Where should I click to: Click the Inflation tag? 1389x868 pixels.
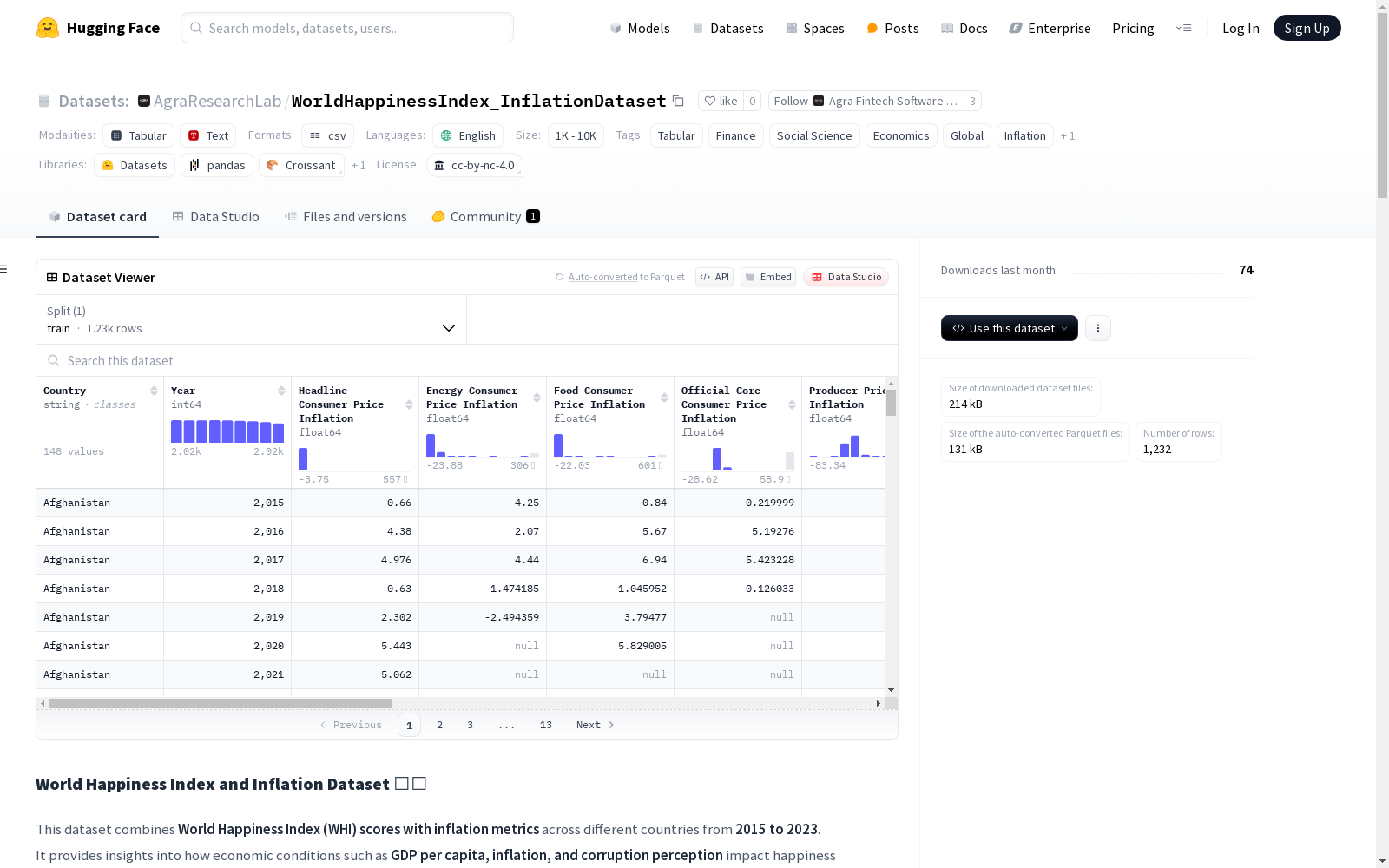1025,136
